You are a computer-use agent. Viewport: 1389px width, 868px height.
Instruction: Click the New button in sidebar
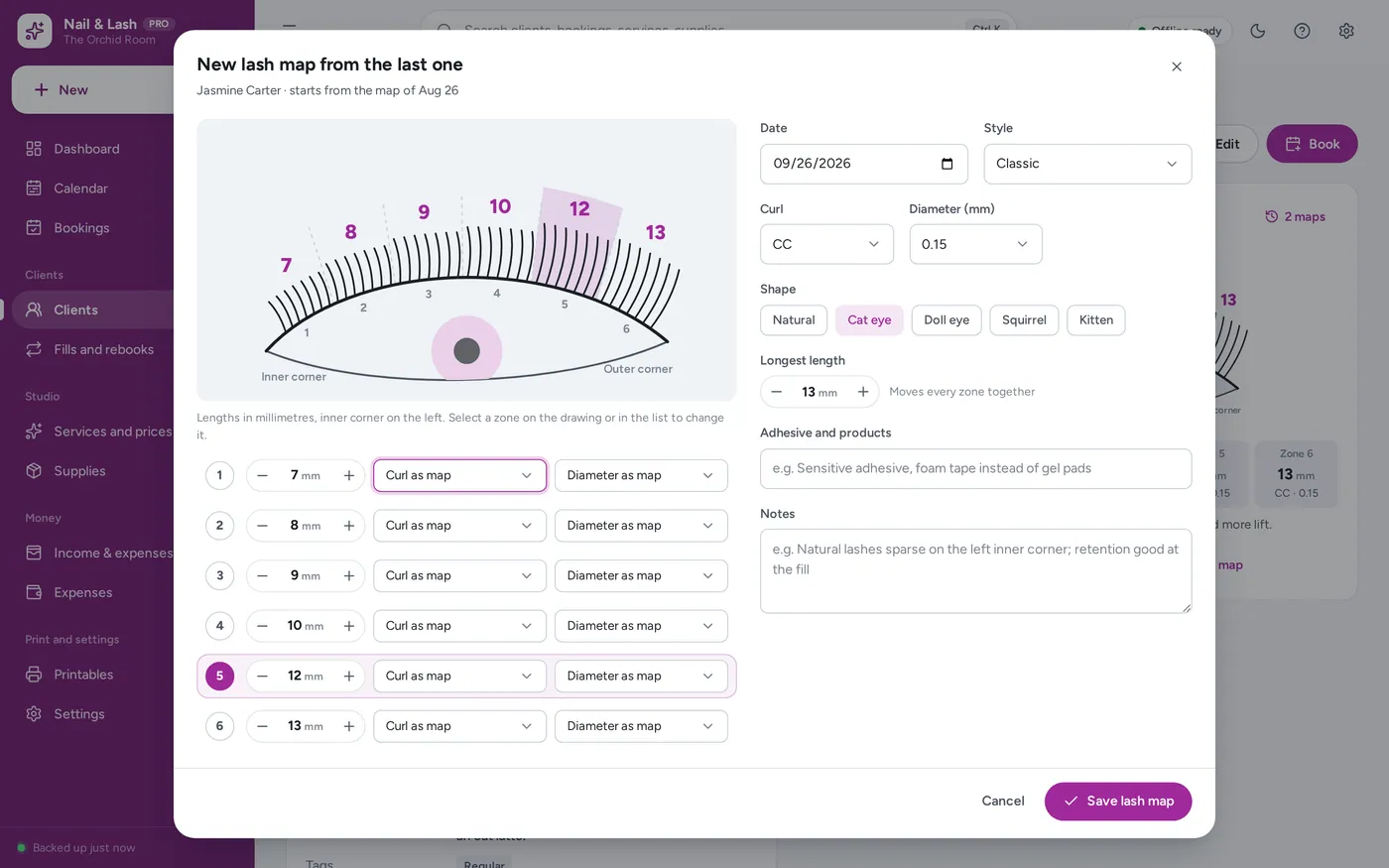pos(93,89)
